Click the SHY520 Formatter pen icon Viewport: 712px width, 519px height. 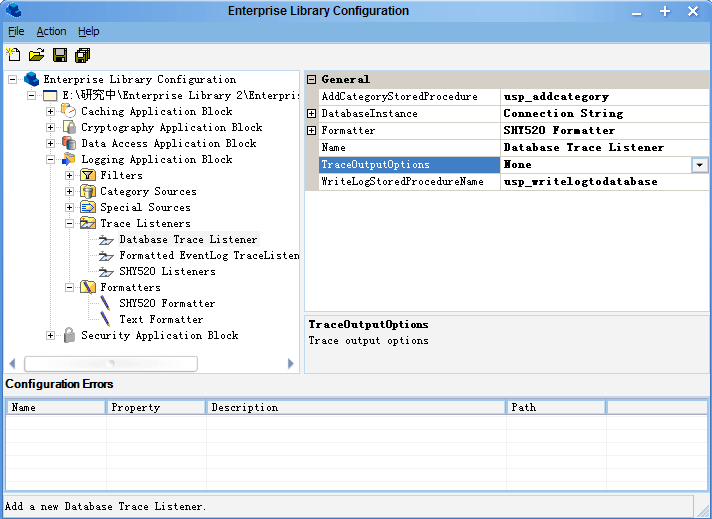click(x=105, y=303)
